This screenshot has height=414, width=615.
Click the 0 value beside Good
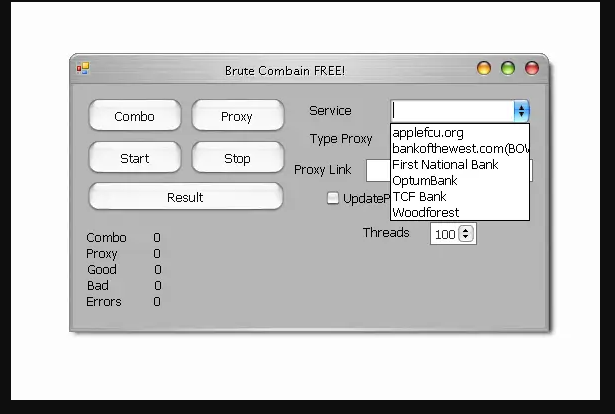(158, 270)
